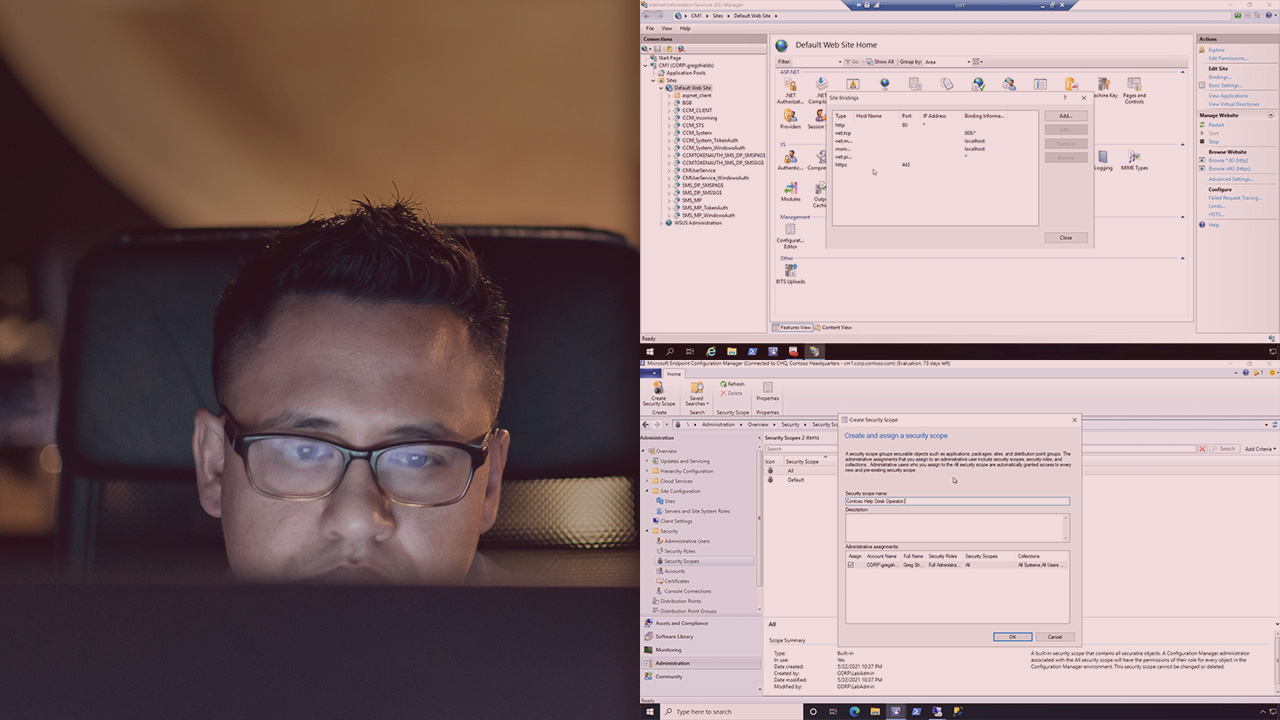Open the MIME Types feature icon
This screenshot has width=1280, height=720.
pyautogui.click(x=1134, y=158)
